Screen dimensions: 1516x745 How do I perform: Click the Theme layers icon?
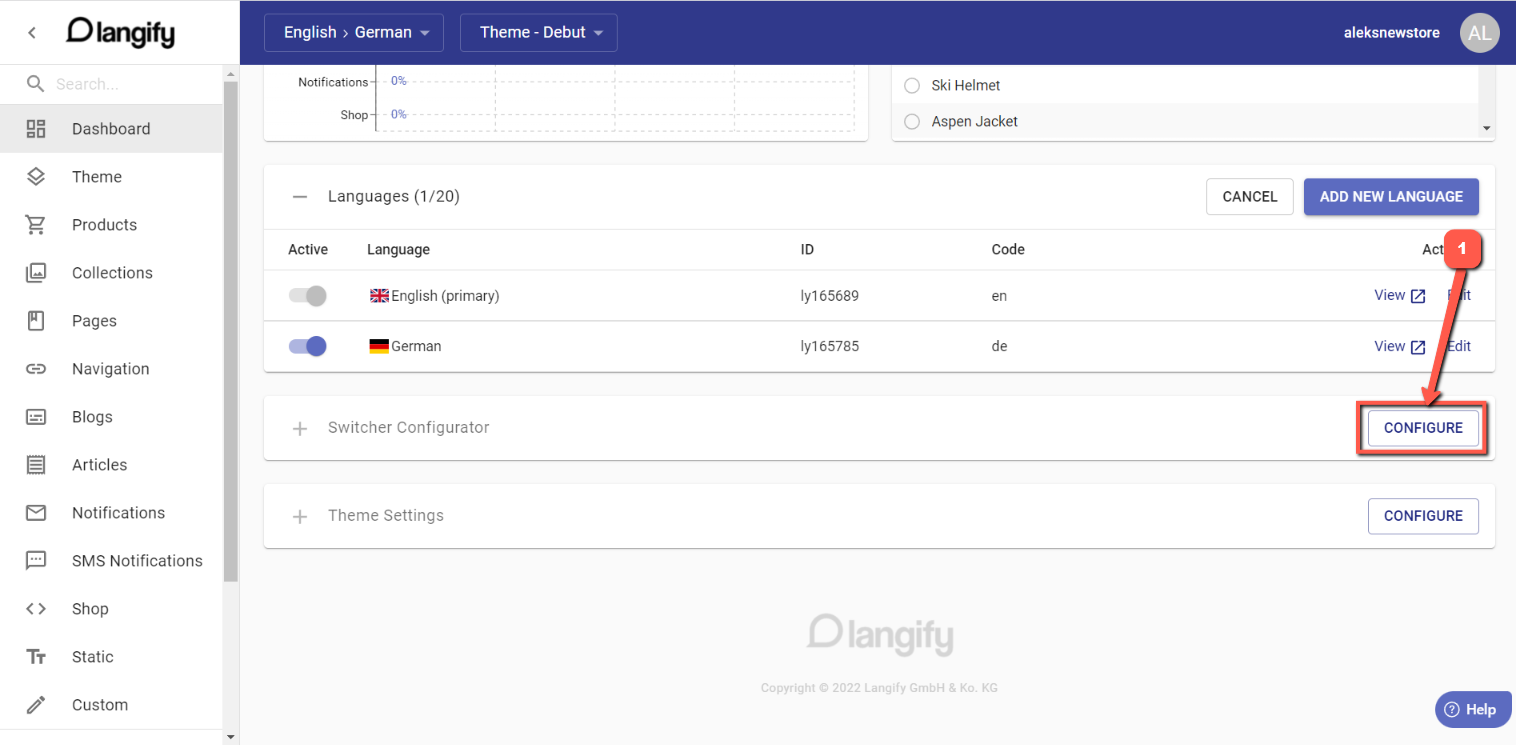(x=36, y=177)
